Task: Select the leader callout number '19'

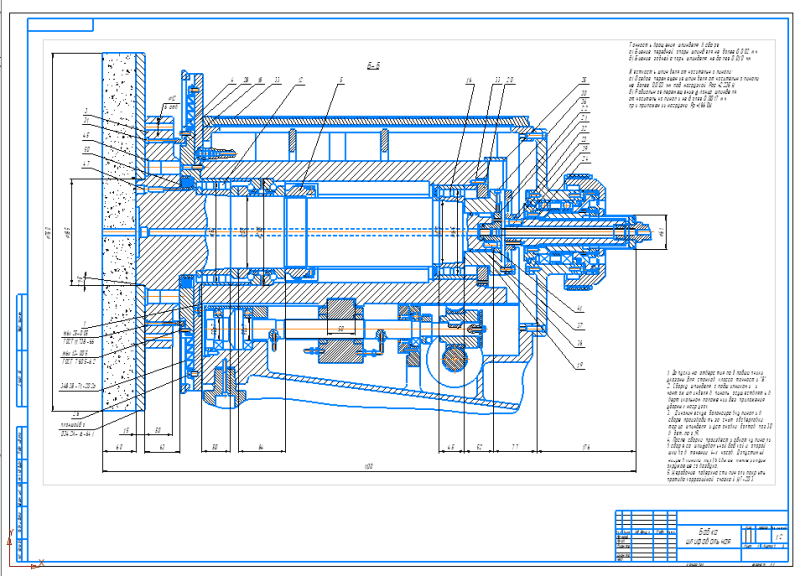Action: click(x=580, y=365)
